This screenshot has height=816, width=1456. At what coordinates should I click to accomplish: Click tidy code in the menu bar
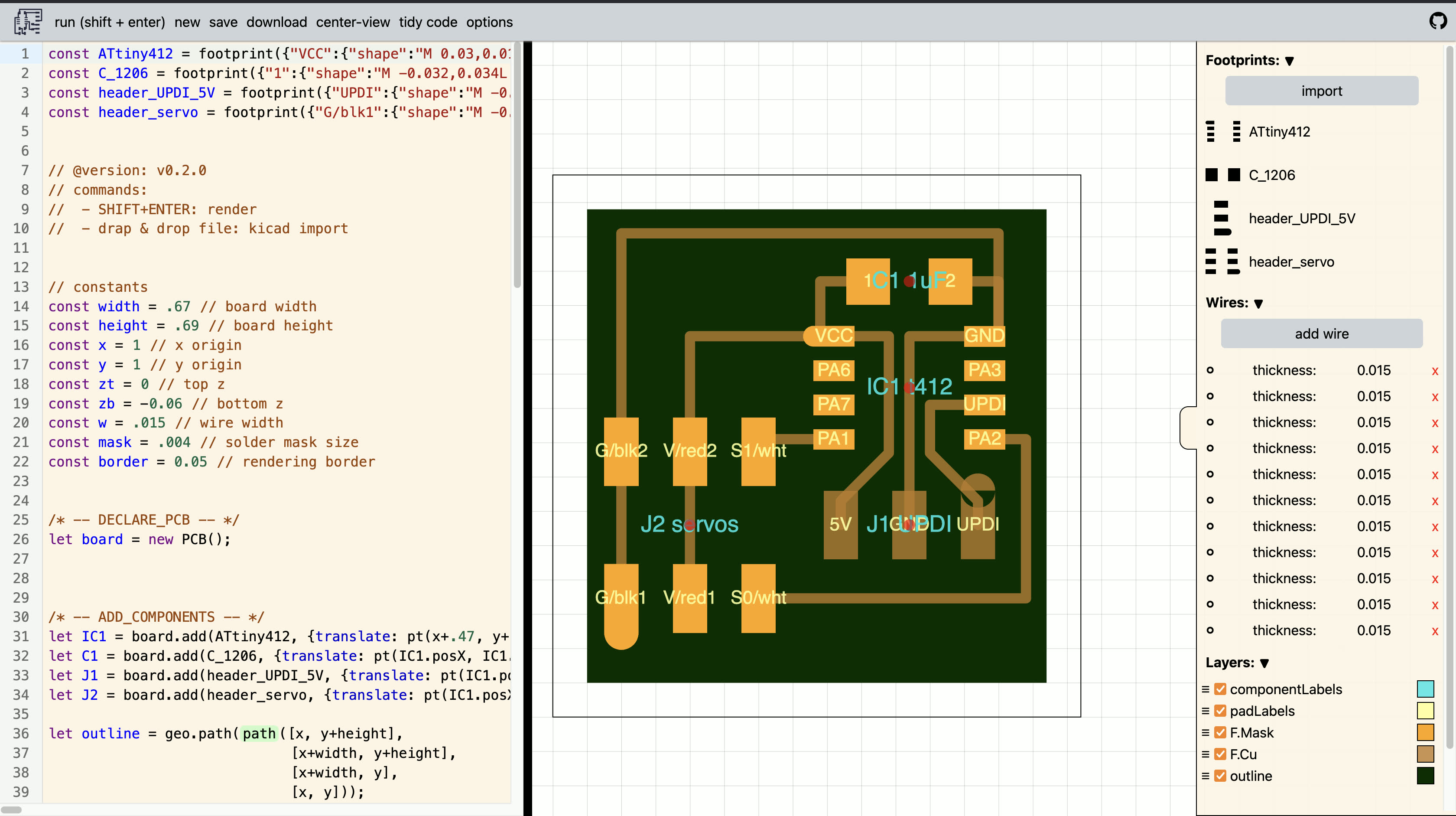coord(428,22)
